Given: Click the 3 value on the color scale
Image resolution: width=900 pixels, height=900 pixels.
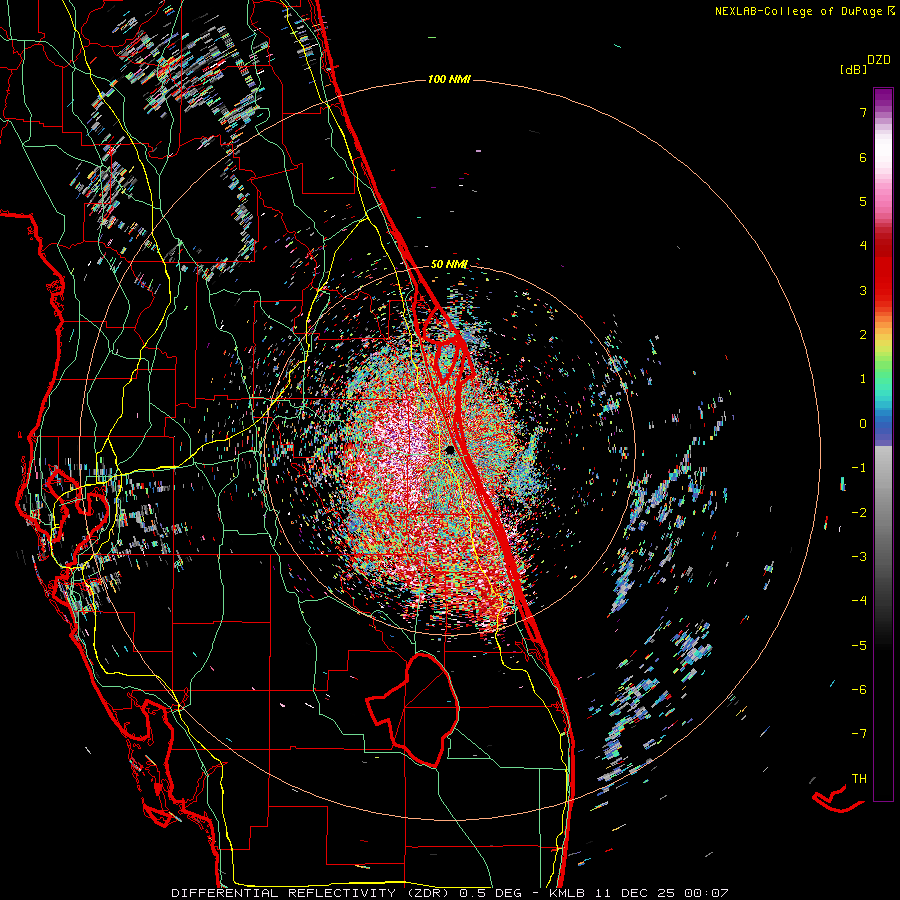Looking at the screenshot, I should [863, 290].
